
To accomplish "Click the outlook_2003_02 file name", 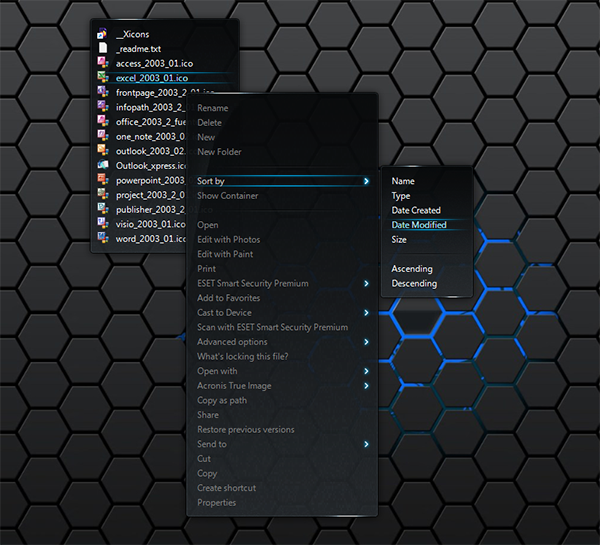I will (x=150, y=151).
